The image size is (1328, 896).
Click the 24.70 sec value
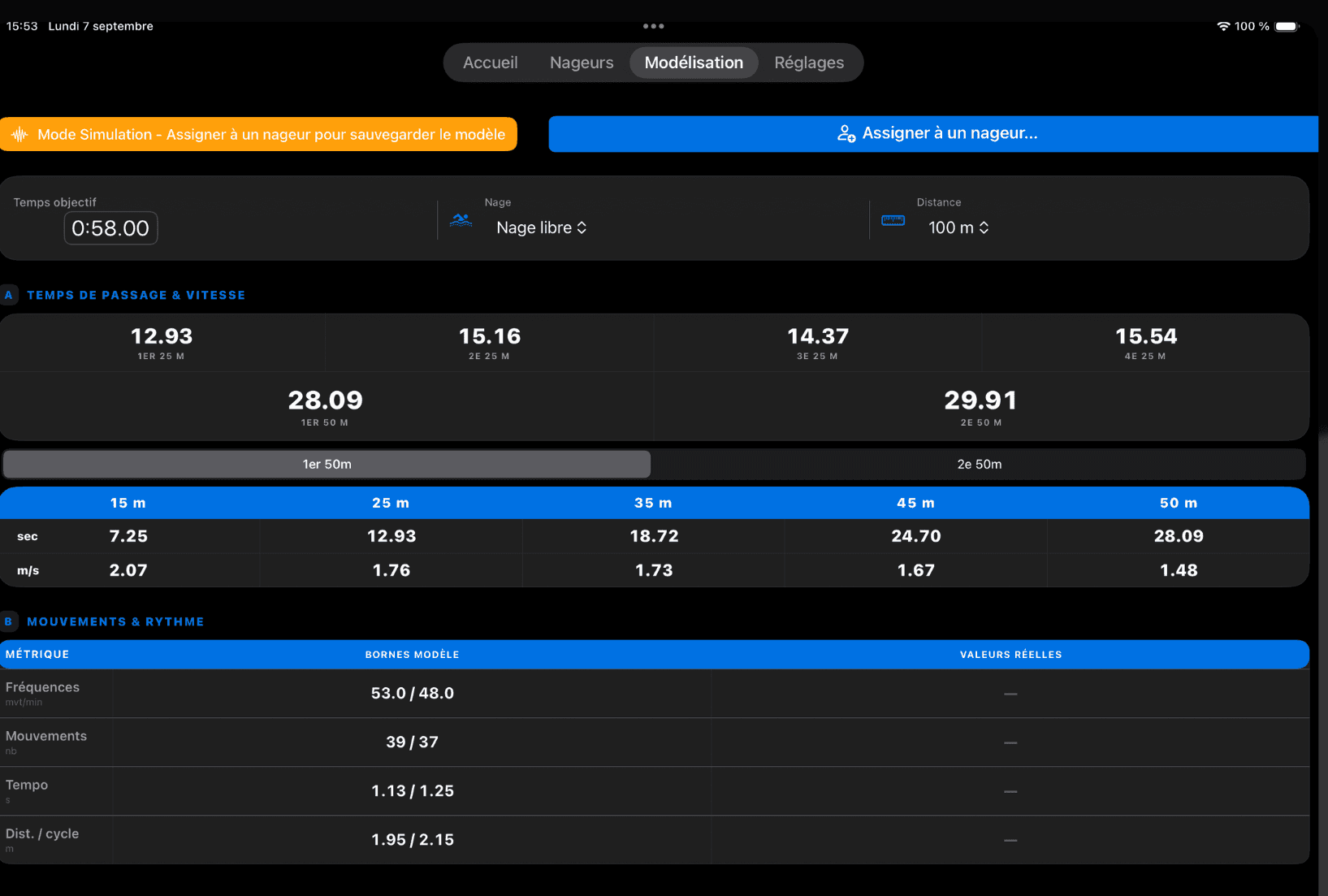[916, 536]
